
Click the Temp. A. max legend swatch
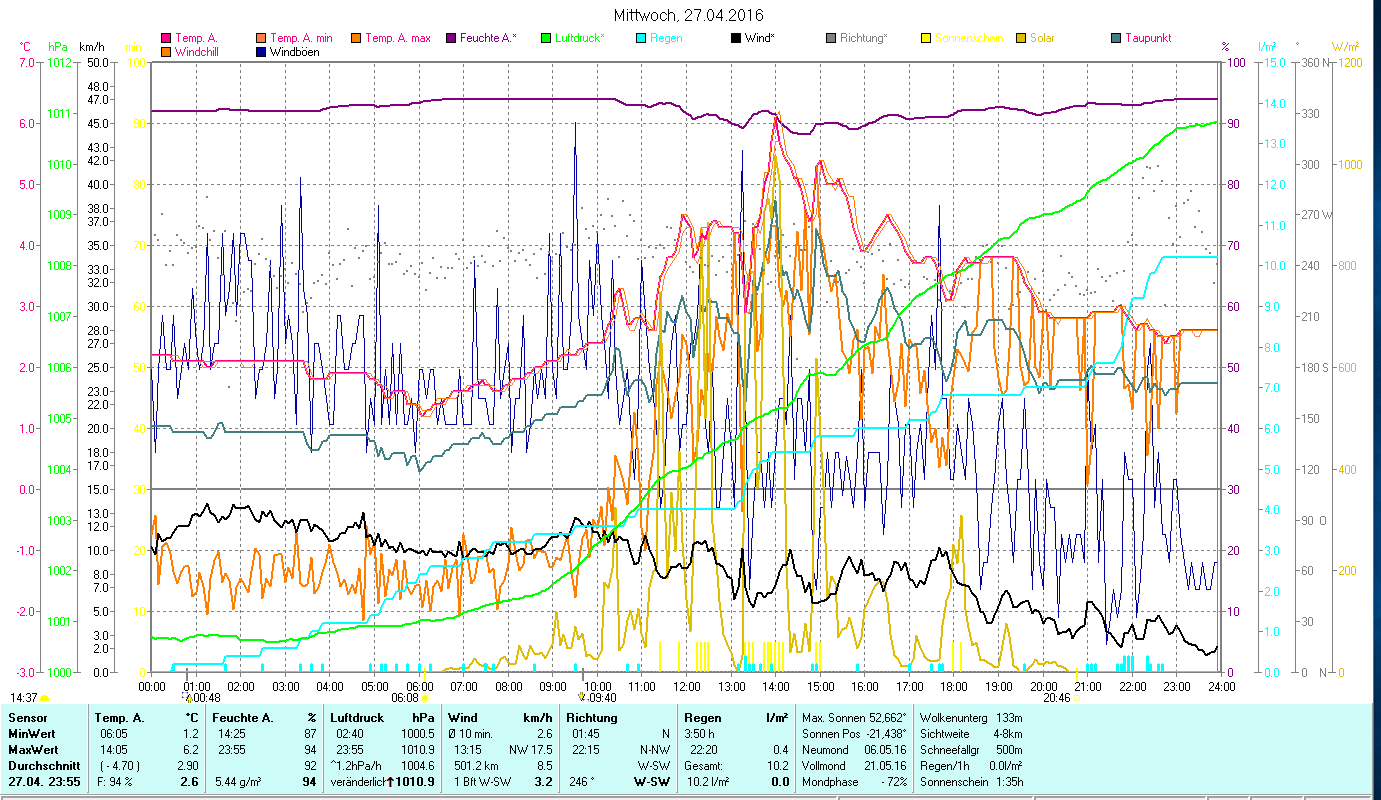pos(356,38)
